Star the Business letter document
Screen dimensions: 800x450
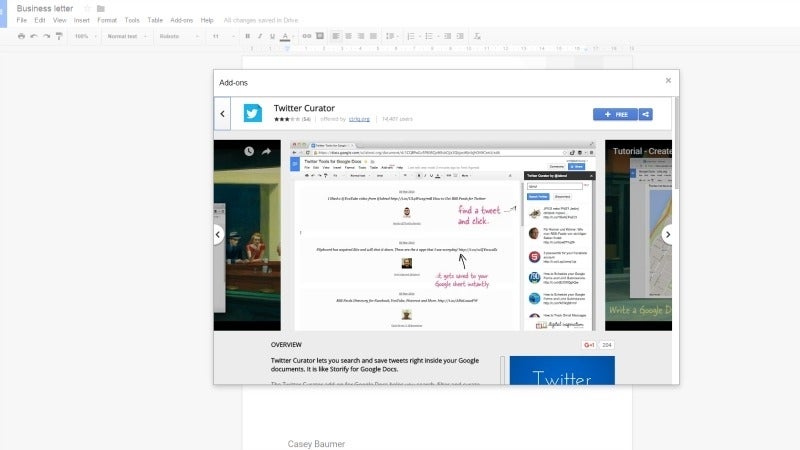coord(87,9)
